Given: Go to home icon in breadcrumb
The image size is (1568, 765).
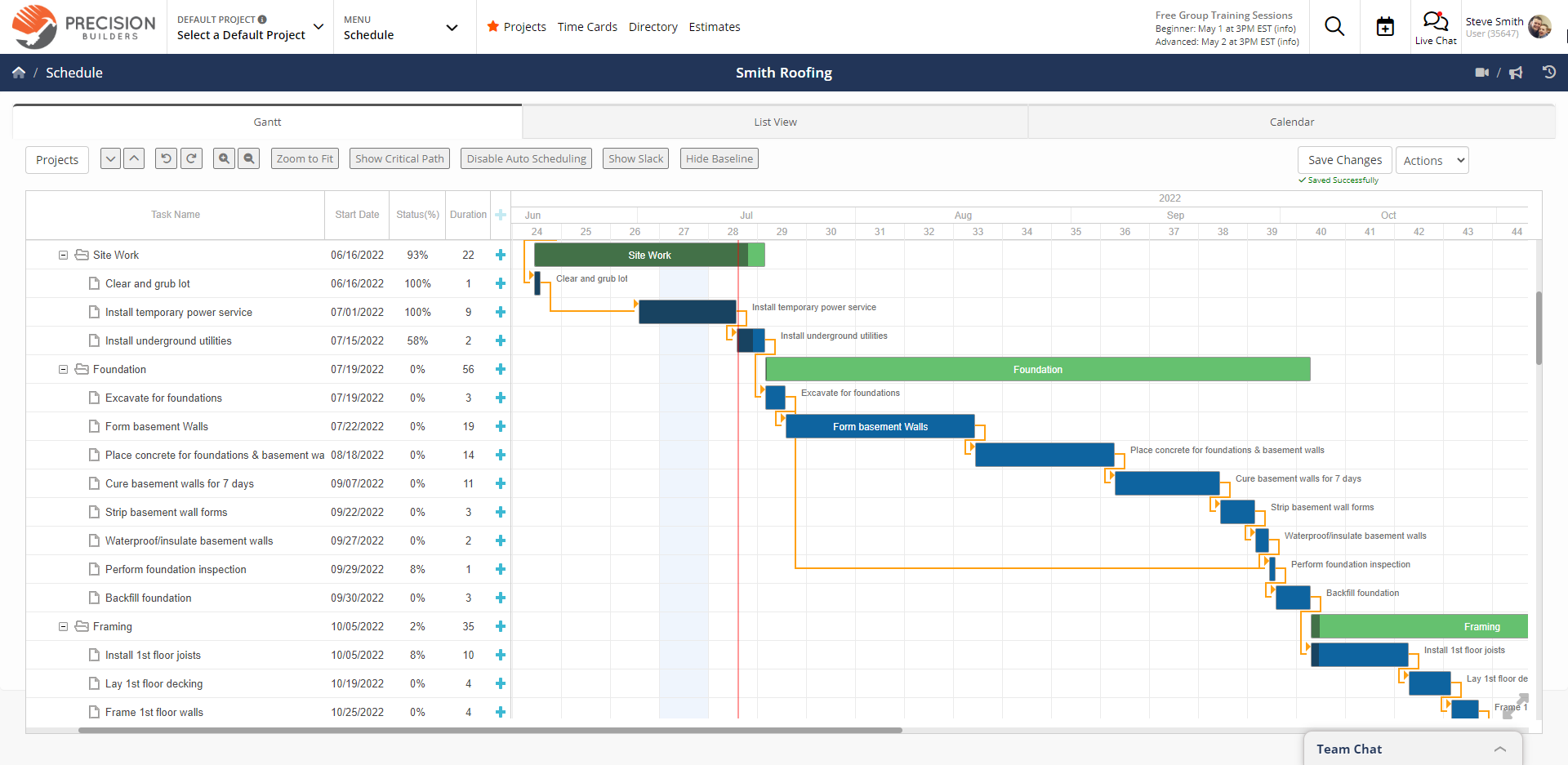Looking at the screenshot, I should pos(19,73).
